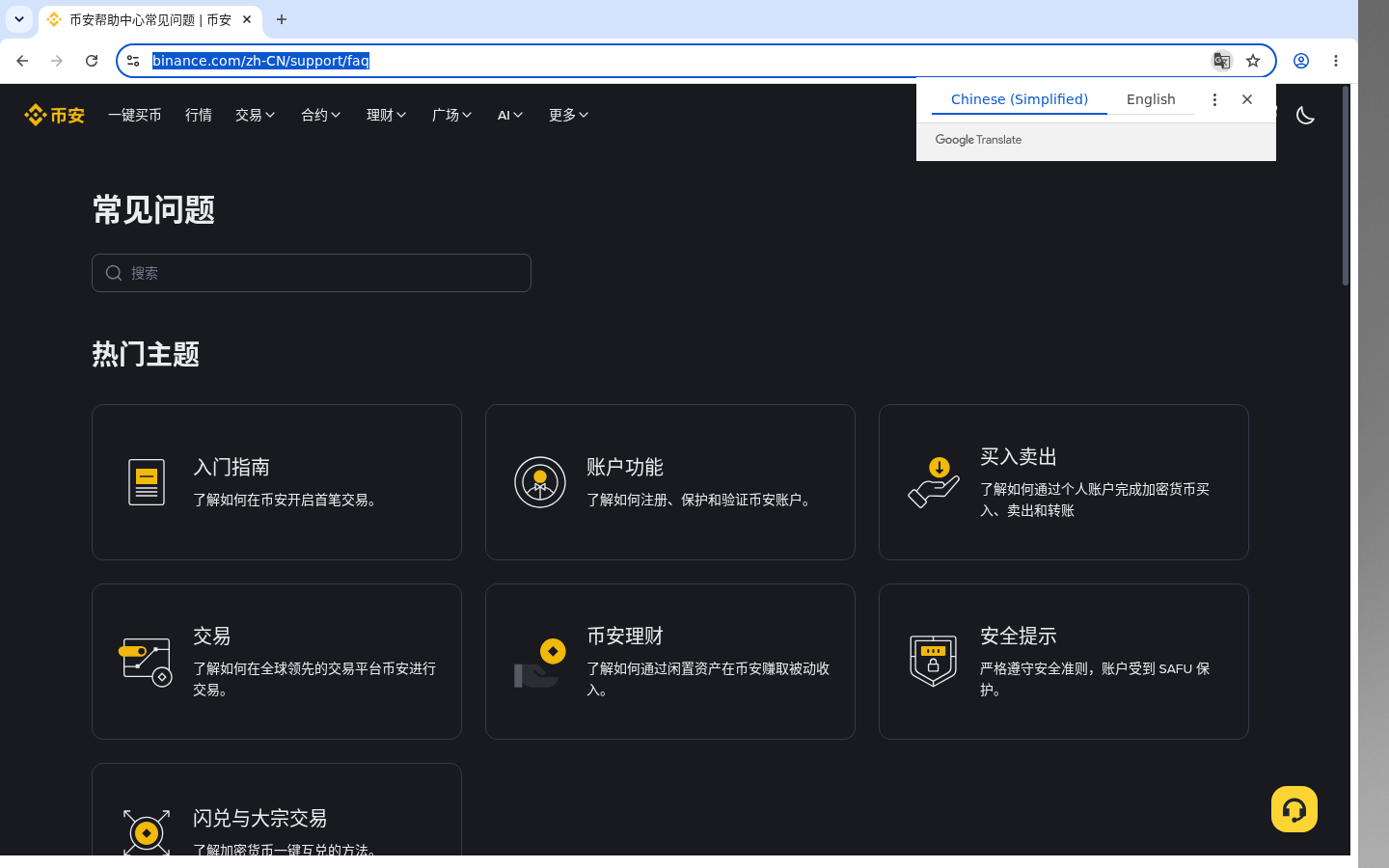Select English translate tab
This screenshot has width=1389, height=868.
click(1151, 99)
